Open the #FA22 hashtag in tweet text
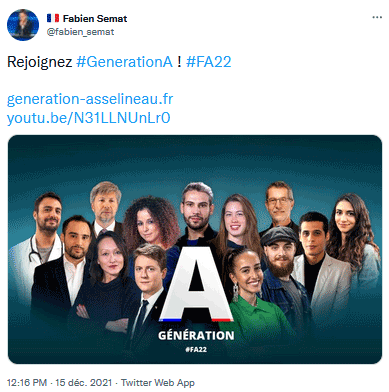The width and height of the screenshot is (389, 392). tap(209, 62)
